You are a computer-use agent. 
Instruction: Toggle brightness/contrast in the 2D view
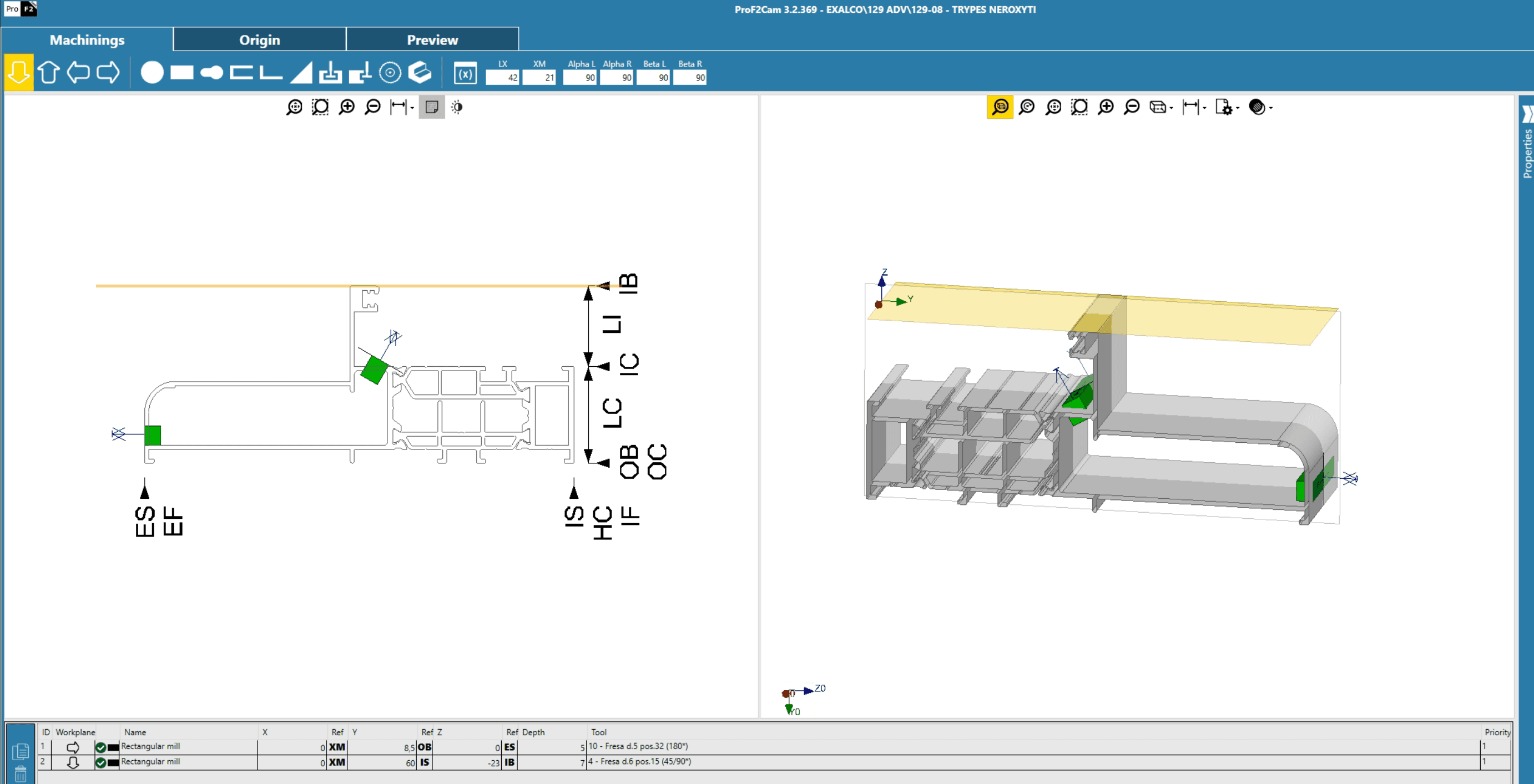(x=457, y=107)
